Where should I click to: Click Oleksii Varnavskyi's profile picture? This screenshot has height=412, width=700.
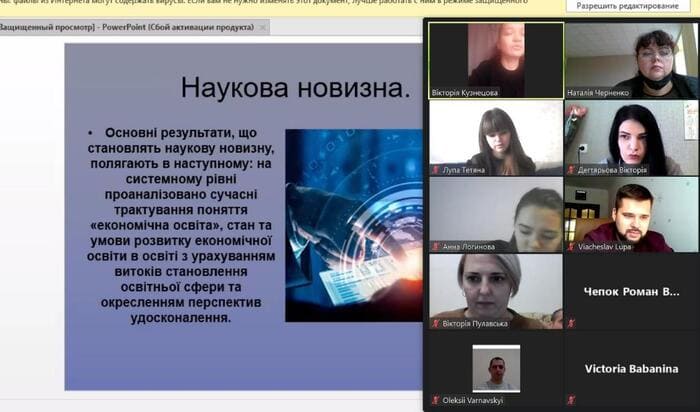(496, 368)
